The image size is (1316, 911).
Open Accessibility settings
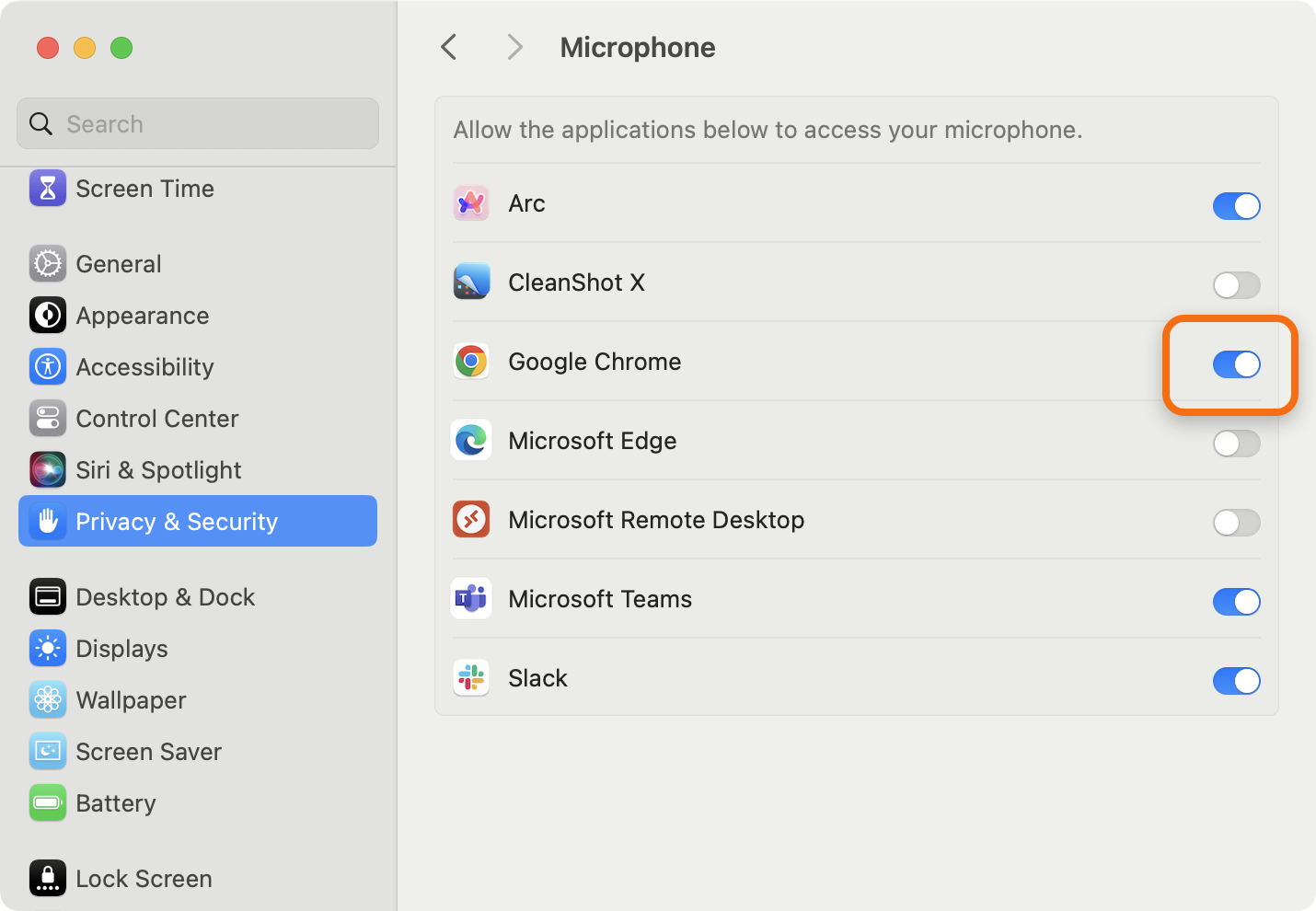144,367
